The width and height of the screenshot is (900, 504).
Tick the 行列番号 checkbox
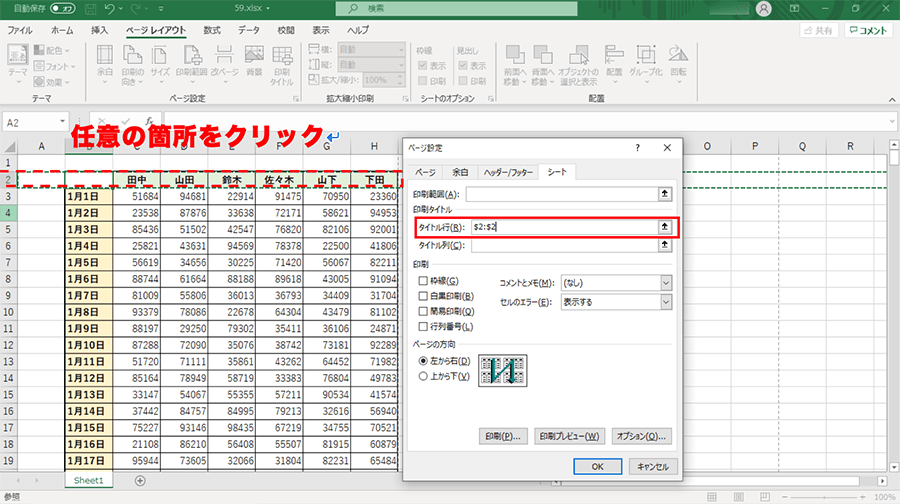(424, 327)
